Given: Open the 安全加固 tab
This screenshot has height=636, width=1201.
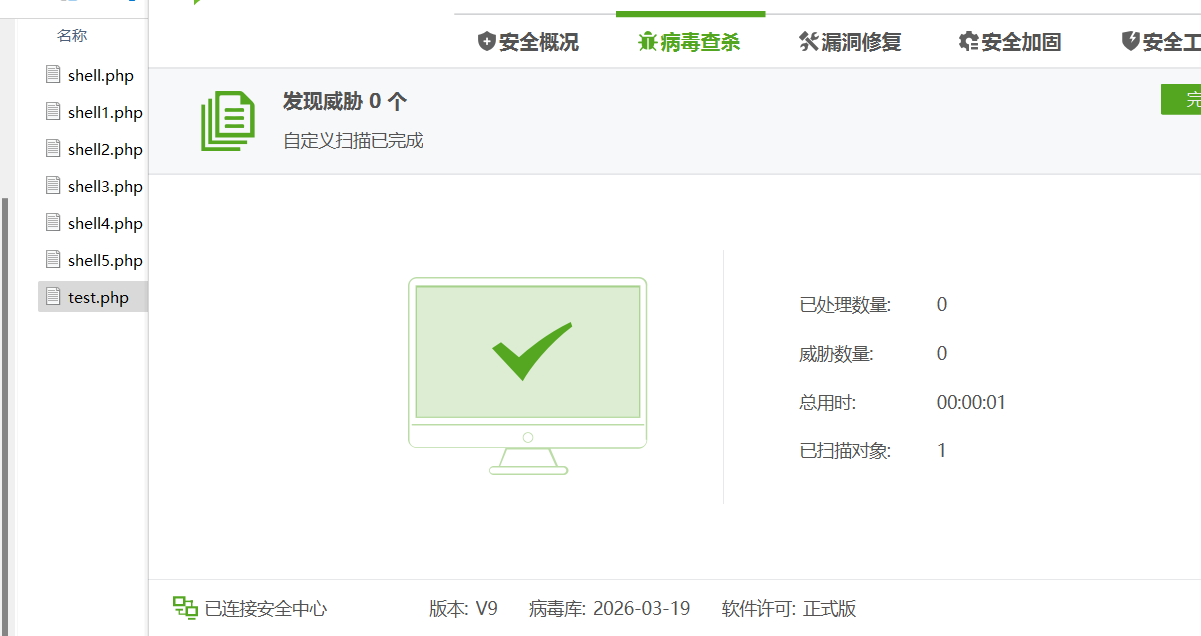Looking at the screenshot, I should 1009,42.
